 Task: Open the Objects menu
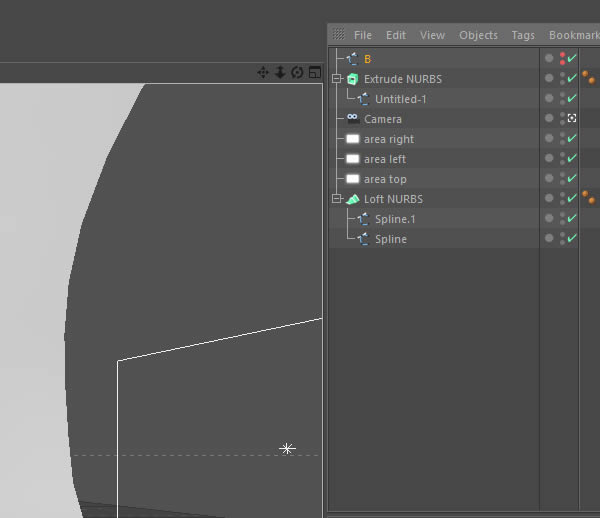coord(478,35)
